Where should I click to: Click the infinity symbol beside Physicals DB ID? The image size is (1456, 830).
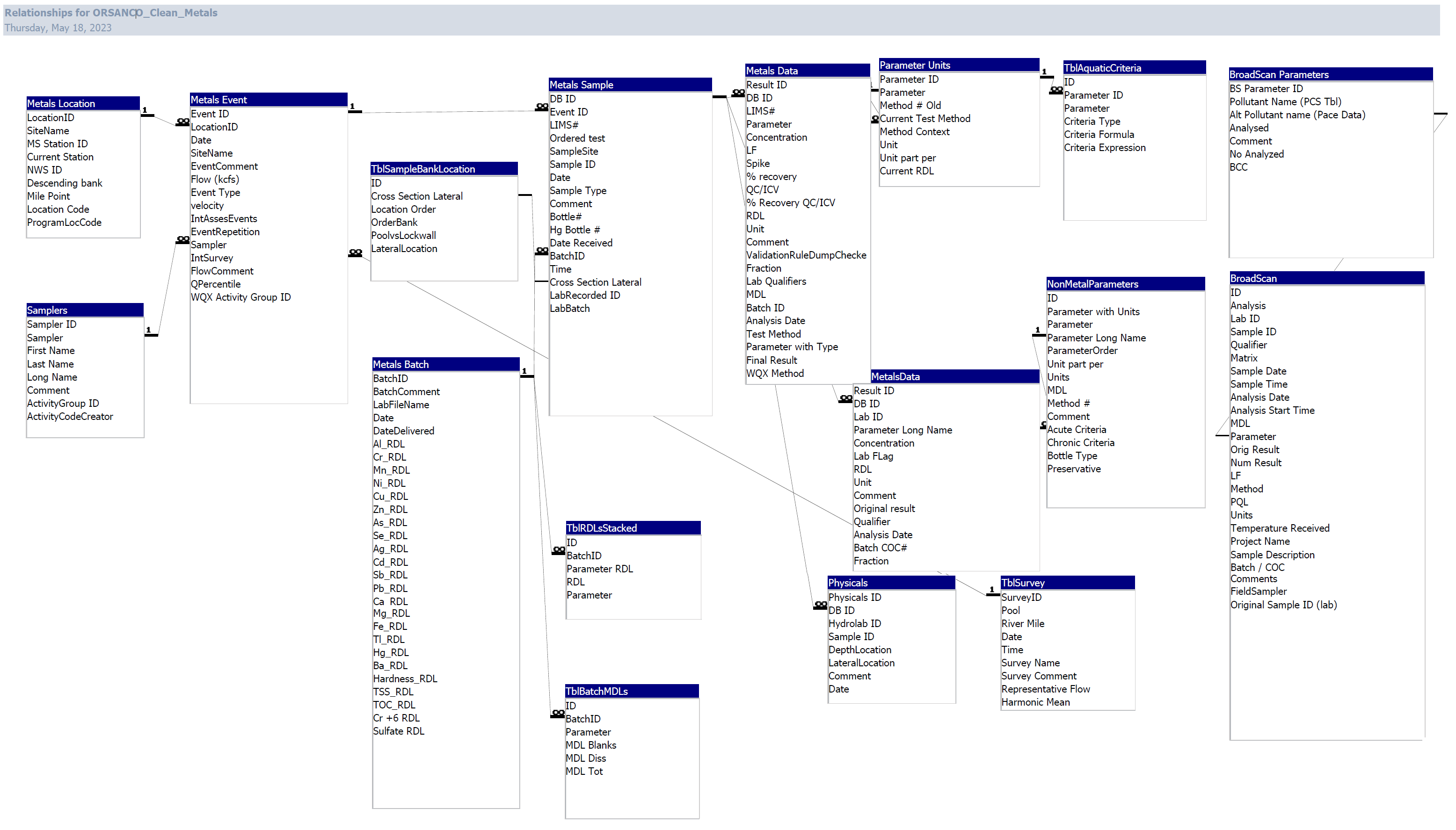[820, 606]
